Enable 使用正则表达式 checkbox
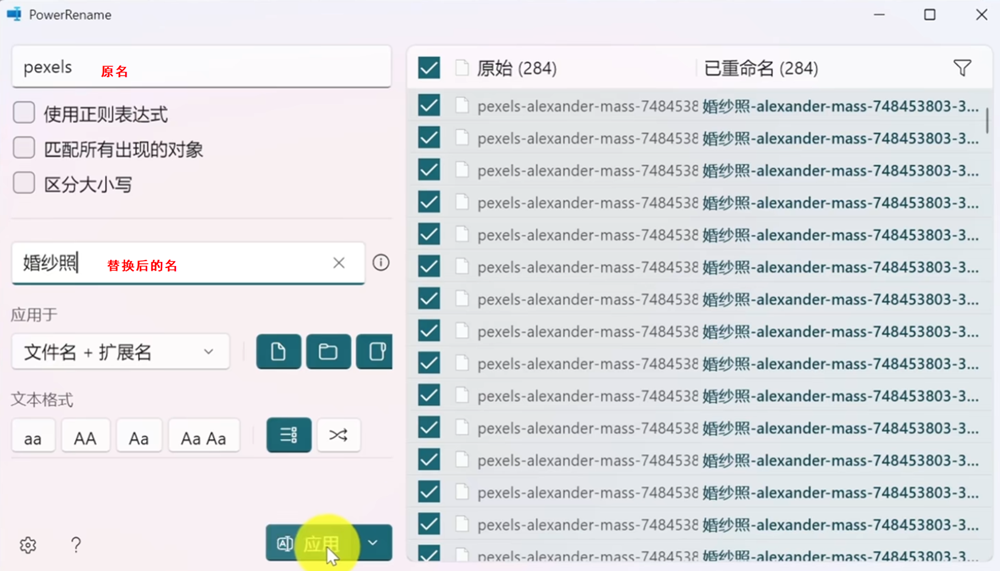 tap(24, 113)
